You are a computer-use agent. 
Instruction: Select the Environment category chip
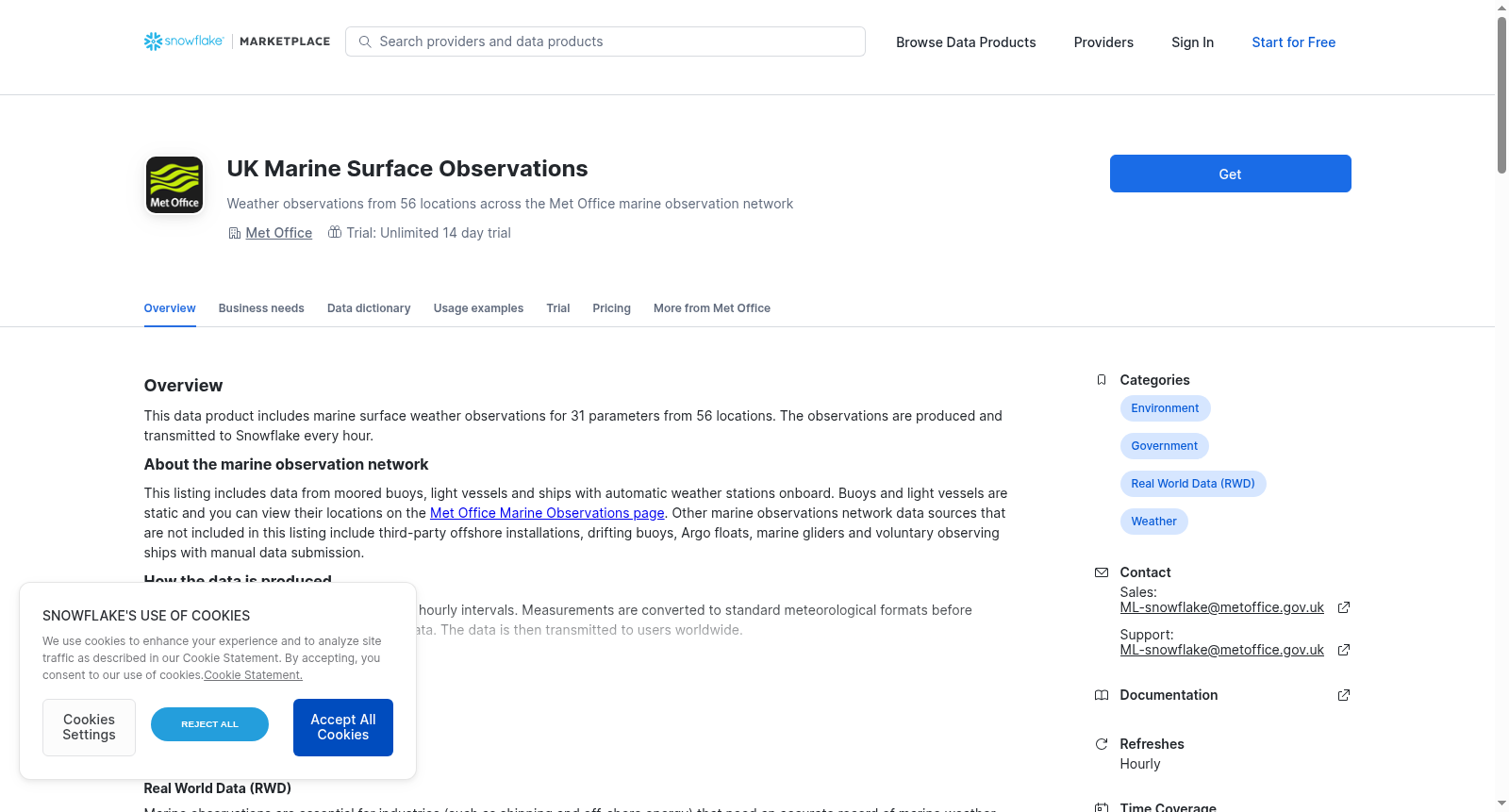click(x=1165, y=408)
